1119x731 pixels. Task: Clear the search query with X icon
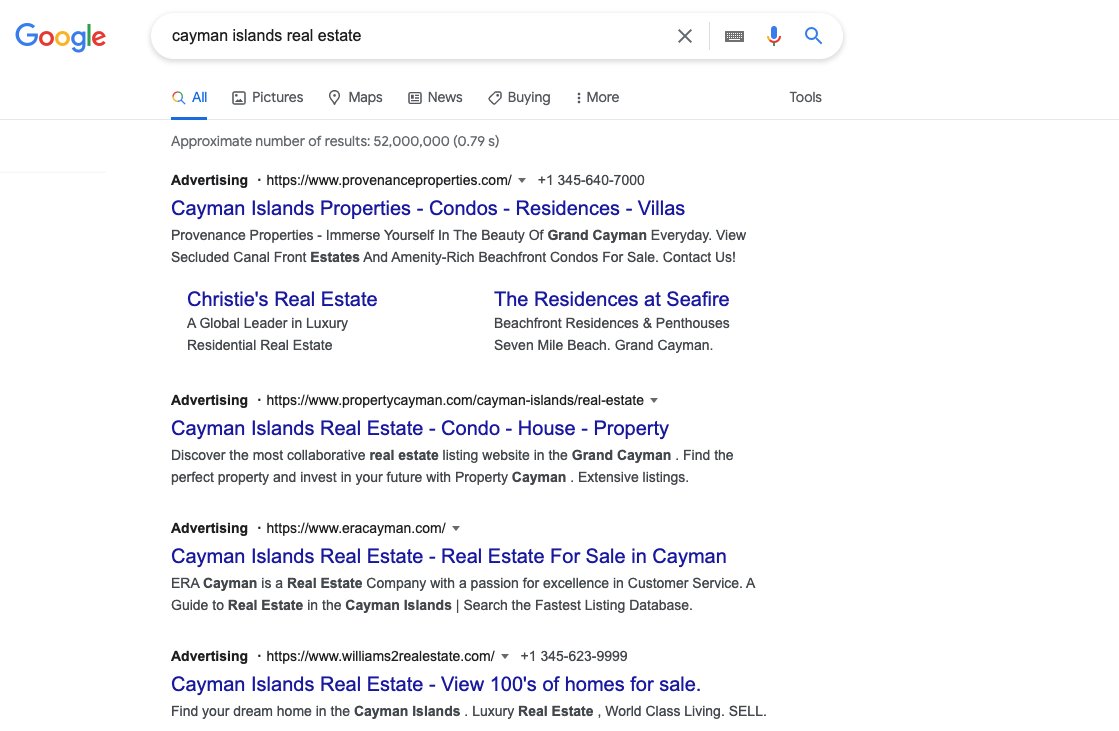(x=684, y=36)
